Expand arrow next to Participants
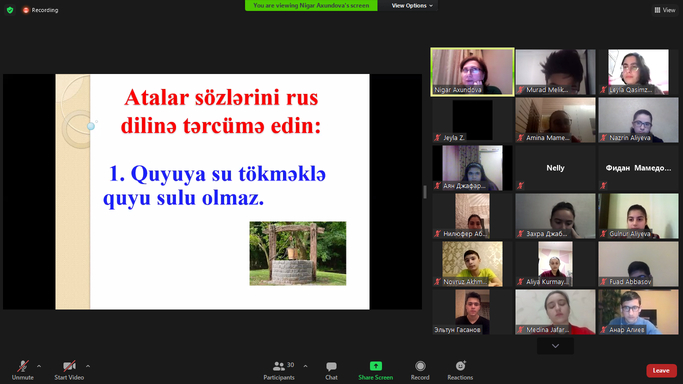The image size is (683, 384). (305, 366)
